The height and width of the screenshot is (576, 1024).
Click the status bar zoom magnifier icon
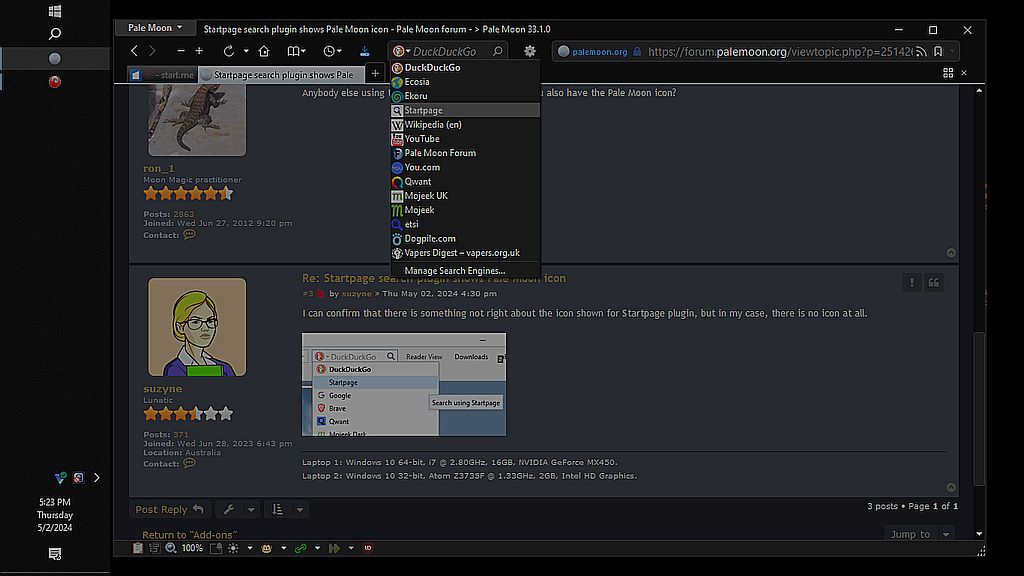(171, 549)
